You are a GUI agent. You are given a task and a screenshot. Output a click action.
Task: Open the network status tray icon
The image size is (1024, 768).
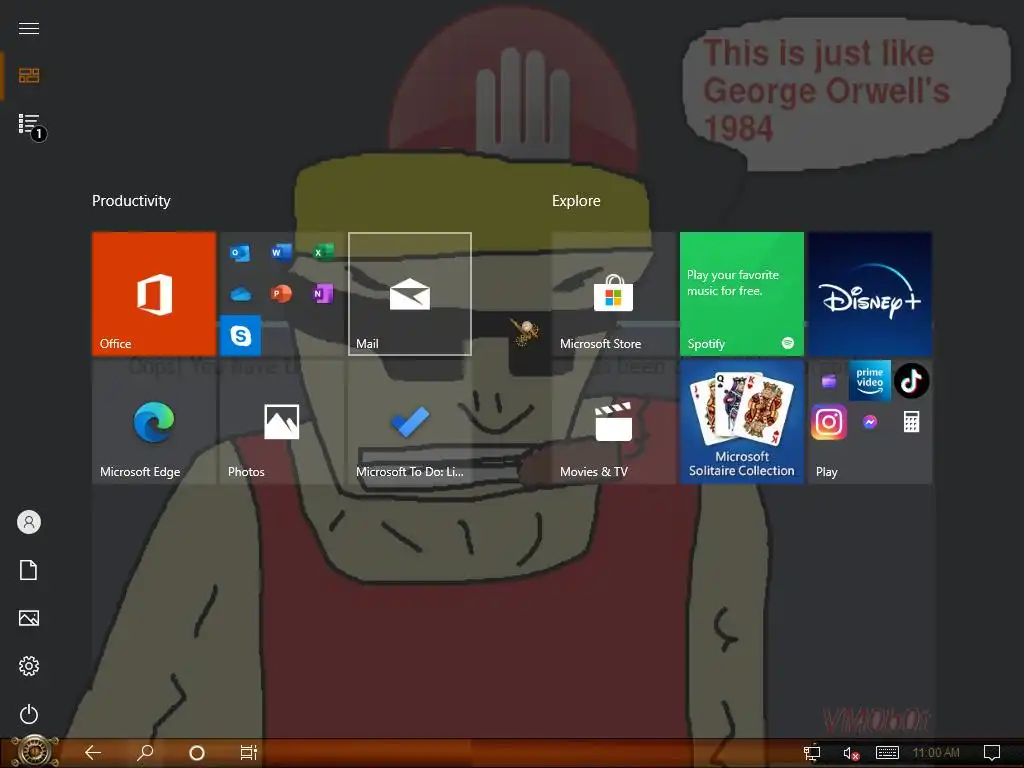(x=812, y=753)
